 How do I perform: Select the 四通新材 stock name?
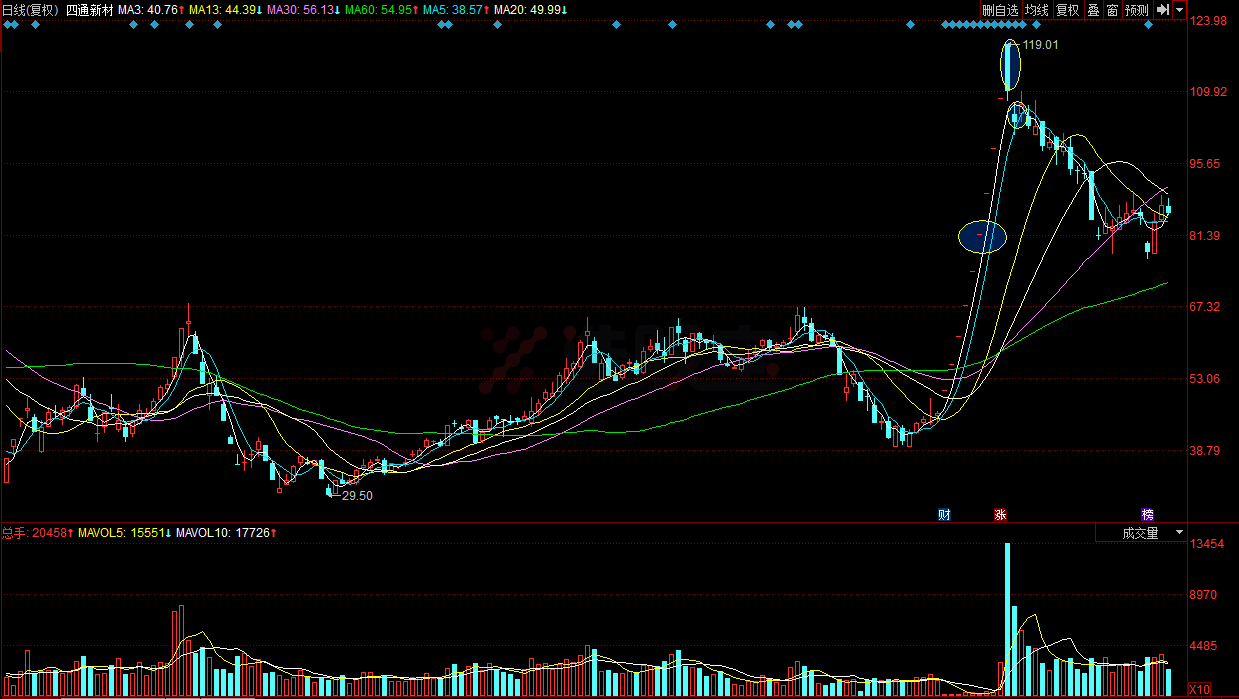click(90, 10)
